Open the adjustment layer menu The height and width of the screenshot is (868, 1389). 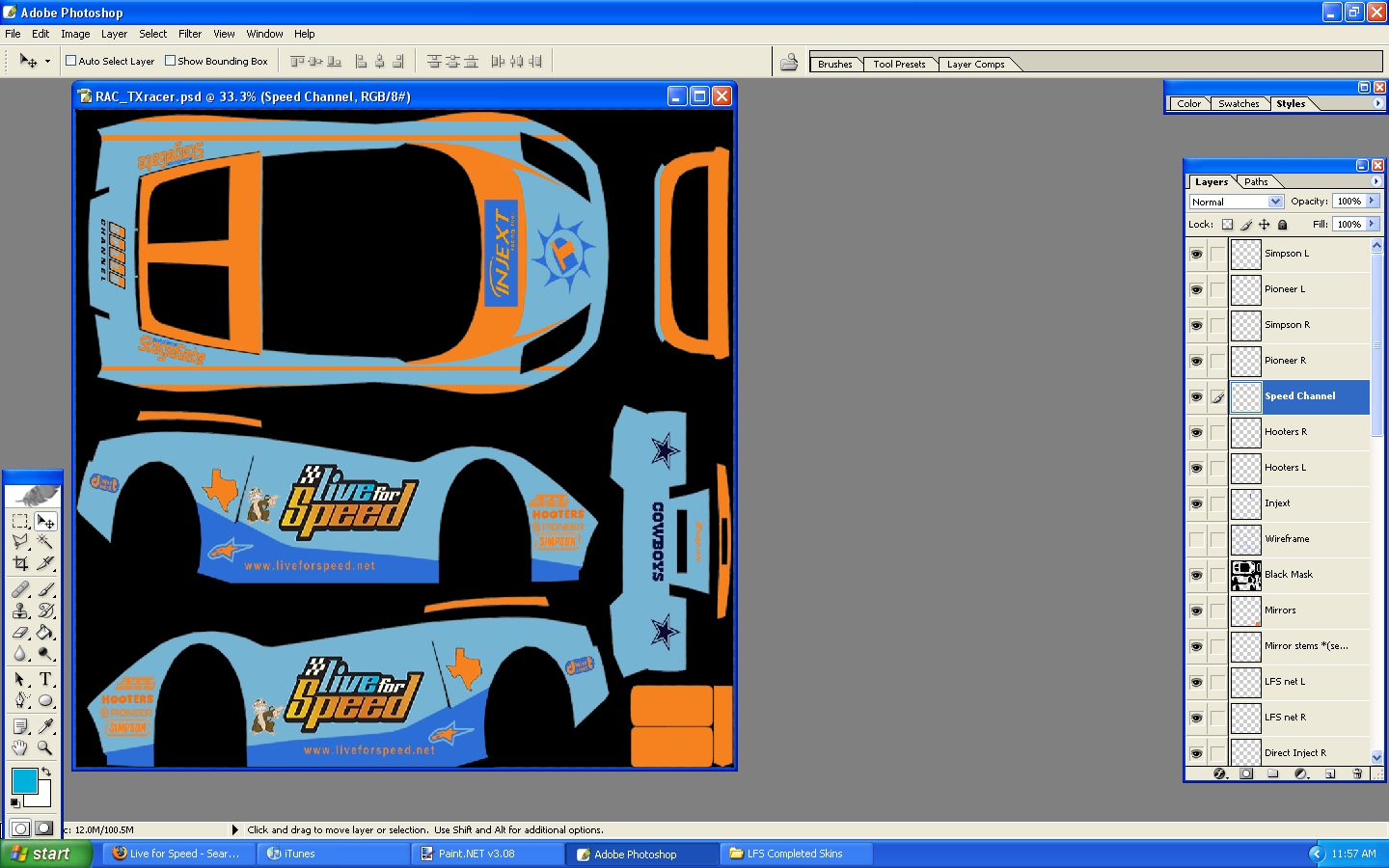coord(1301,773)
